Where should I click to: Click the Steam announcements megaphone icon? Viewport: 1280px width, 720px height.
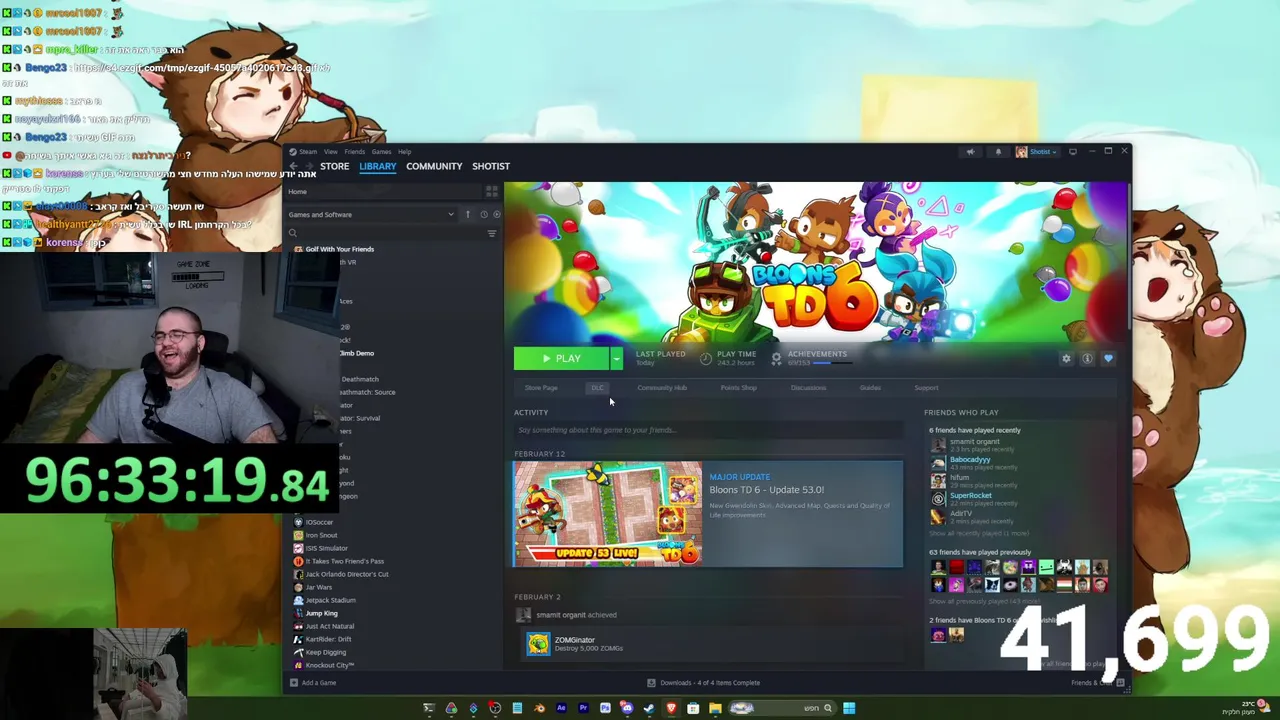coord(970,152)
